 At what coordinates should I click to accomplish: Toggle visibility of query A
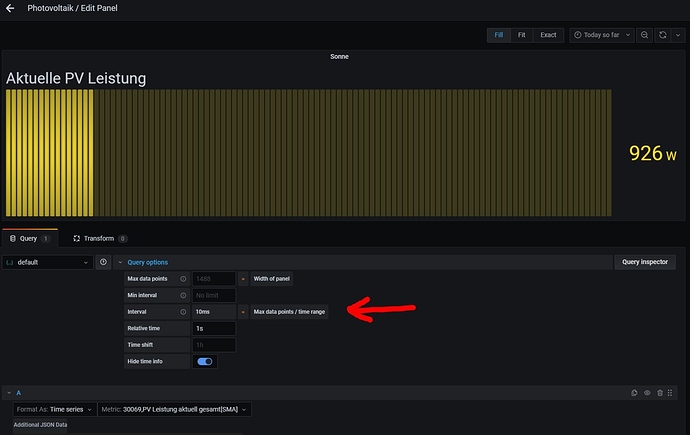tap(647, 393)
